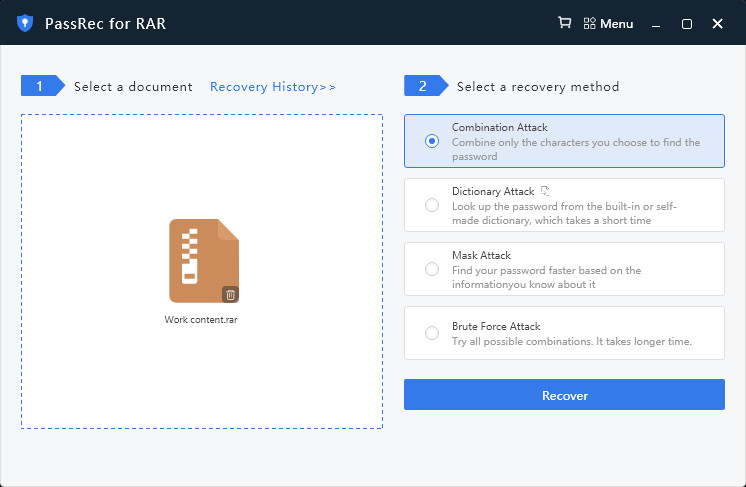Screen dimensions: 746x487
Task: Open the Recovery History link
Action: click(x=273, y=87)
